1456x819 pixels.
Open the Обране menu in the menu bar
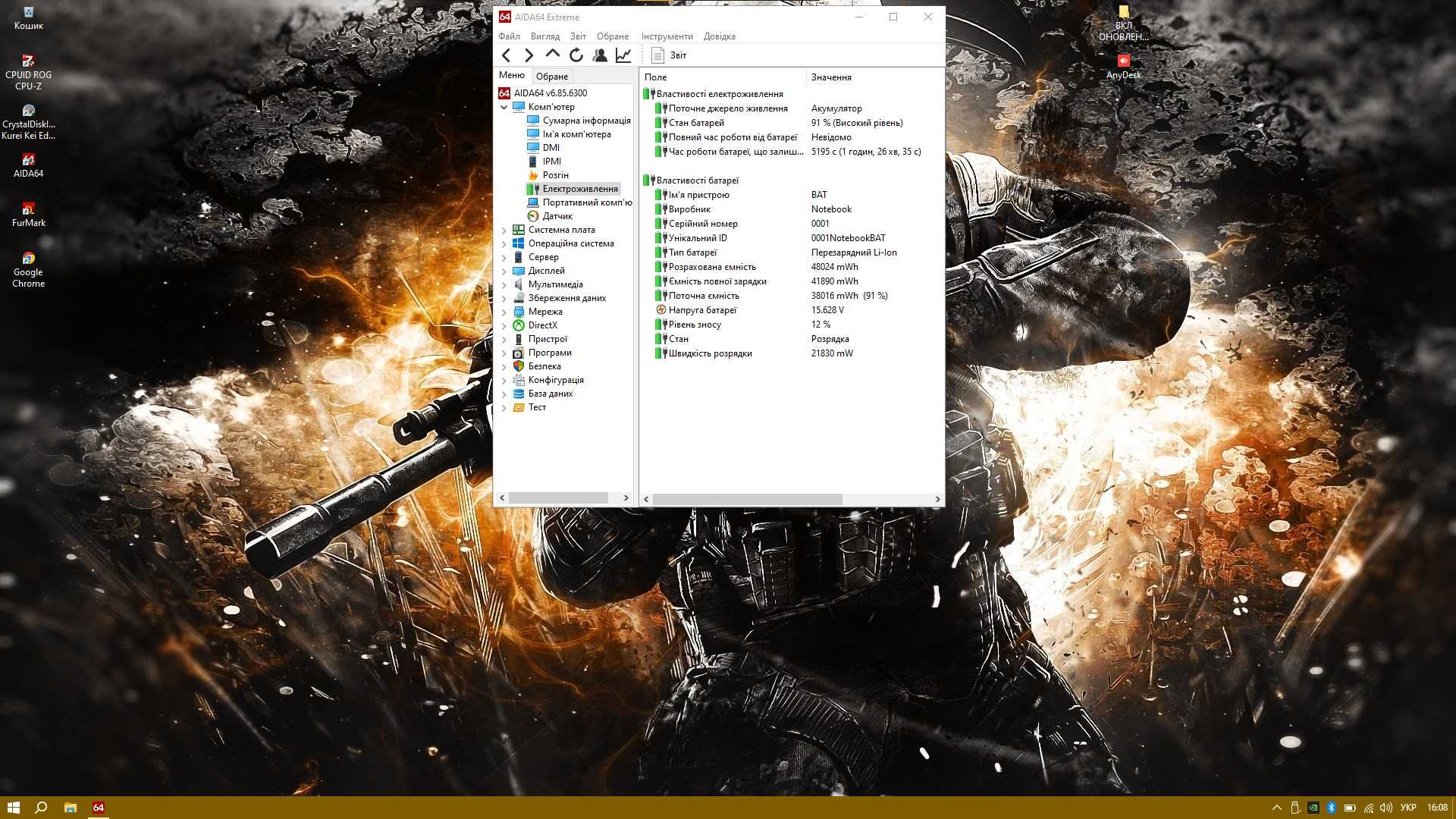613,36
